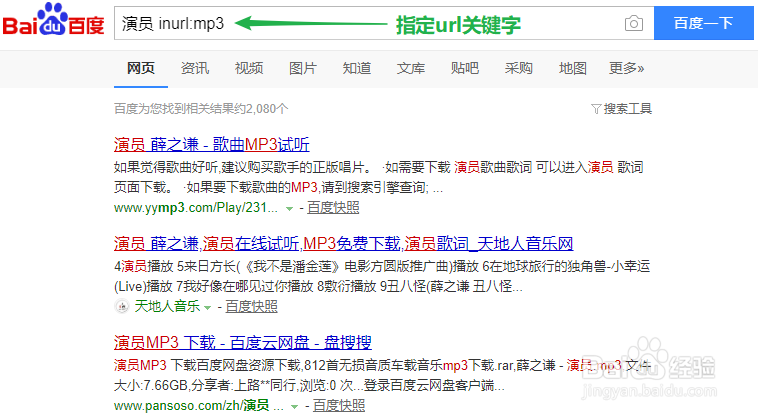Viewport: 758px width, 418px height.
Task: Open 百度快照 for pansoso result
Action: click(x=339, y=405)
